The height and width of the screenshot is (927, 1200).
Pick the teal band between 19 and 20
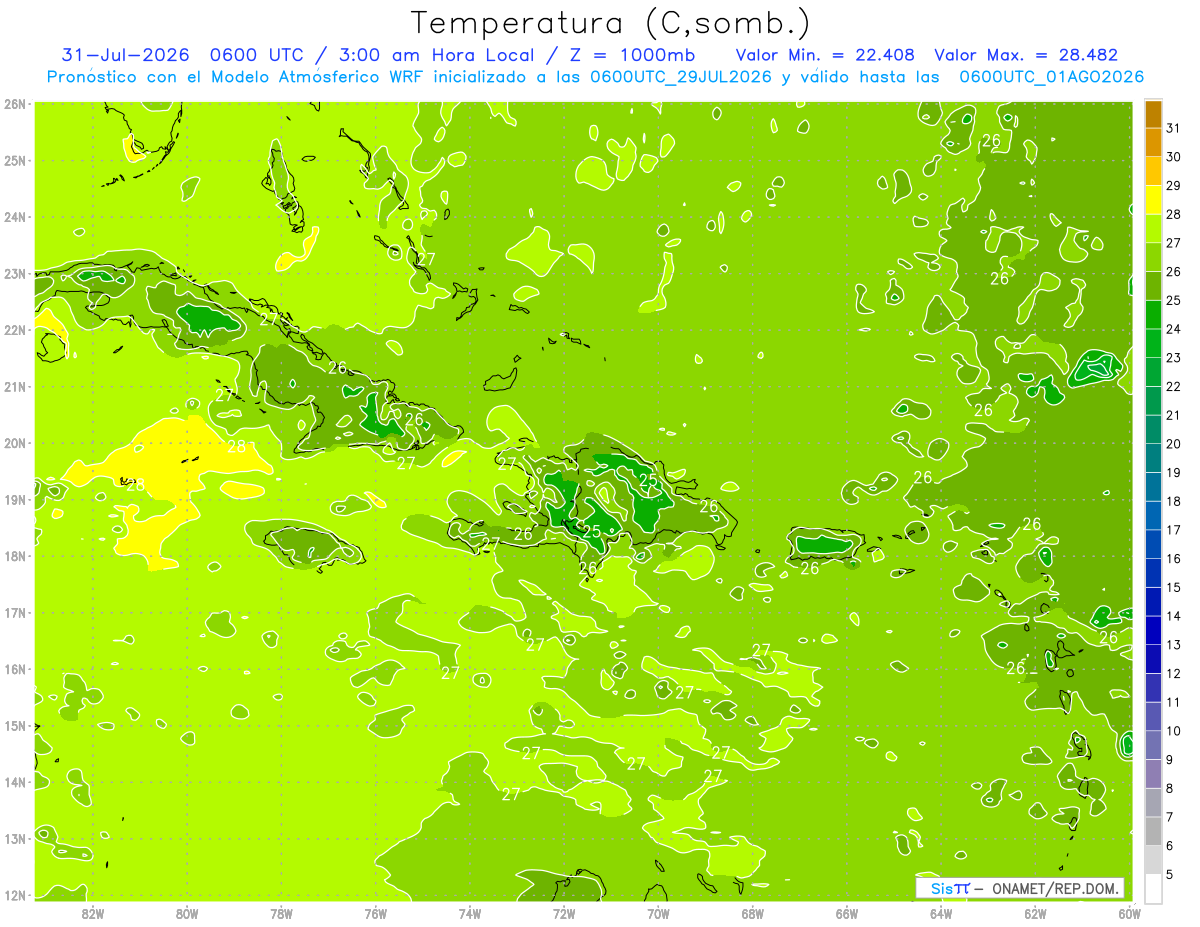pos(1153,458)
